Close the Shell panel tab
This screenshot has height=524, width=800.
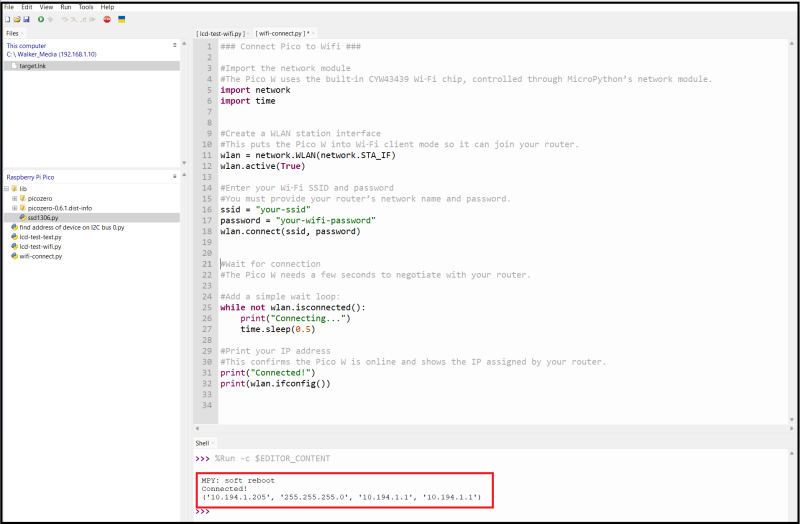(213, 443)
